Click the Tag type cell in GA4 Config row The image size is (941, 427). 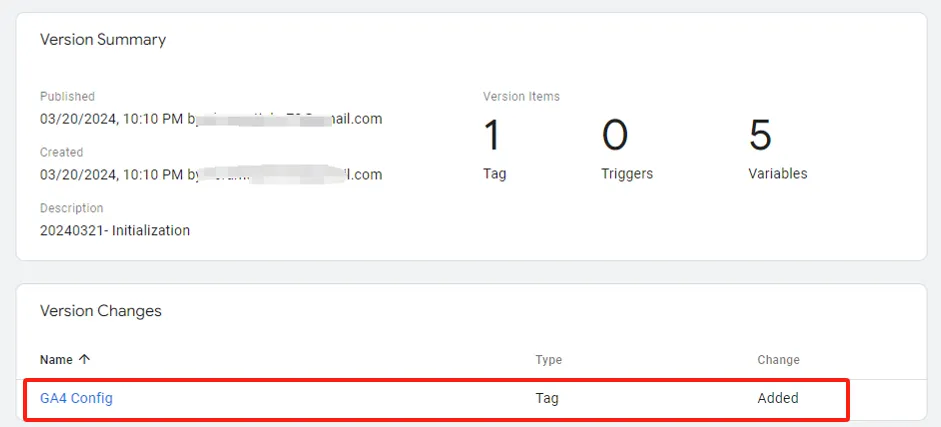547,398
